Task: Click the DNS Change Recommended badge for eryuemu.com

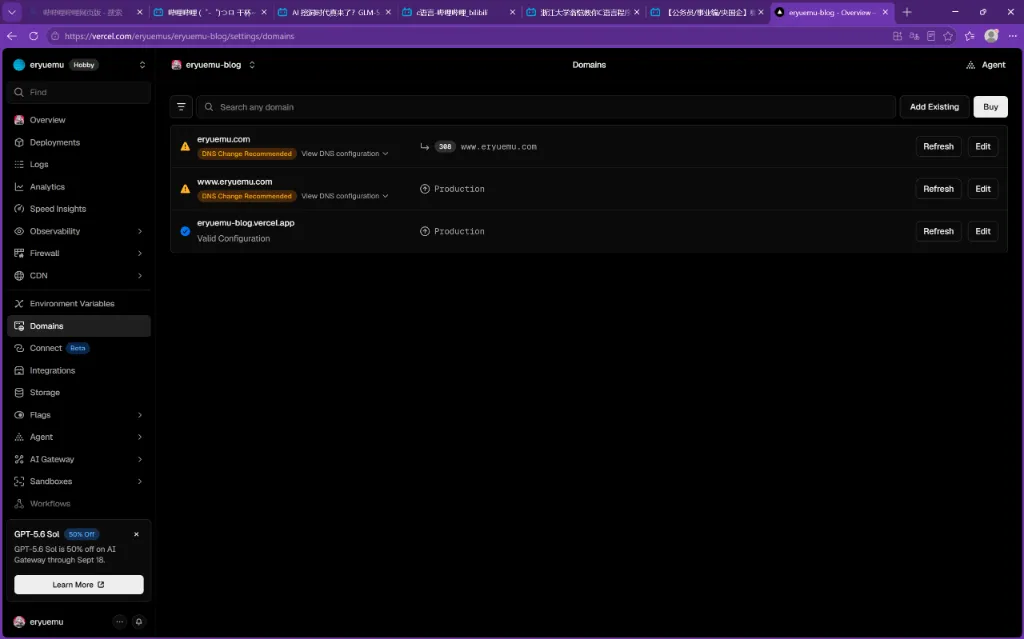Action: tap(247, 154)
